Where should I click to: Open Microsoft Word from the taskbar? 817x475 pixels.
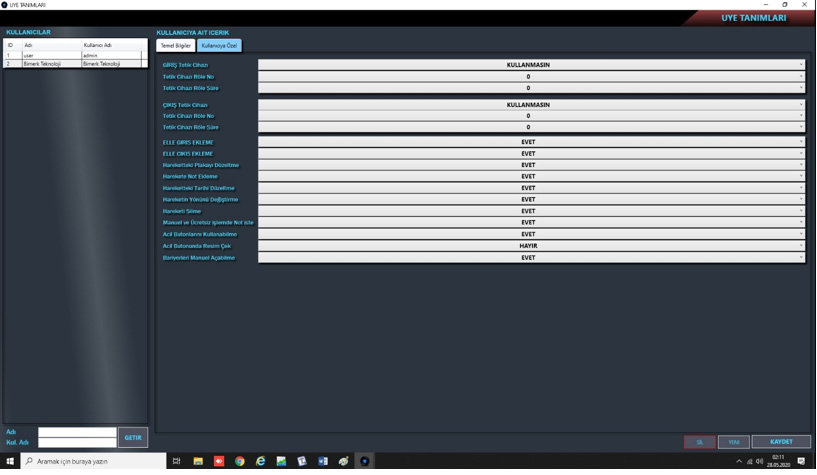(323, 461)
